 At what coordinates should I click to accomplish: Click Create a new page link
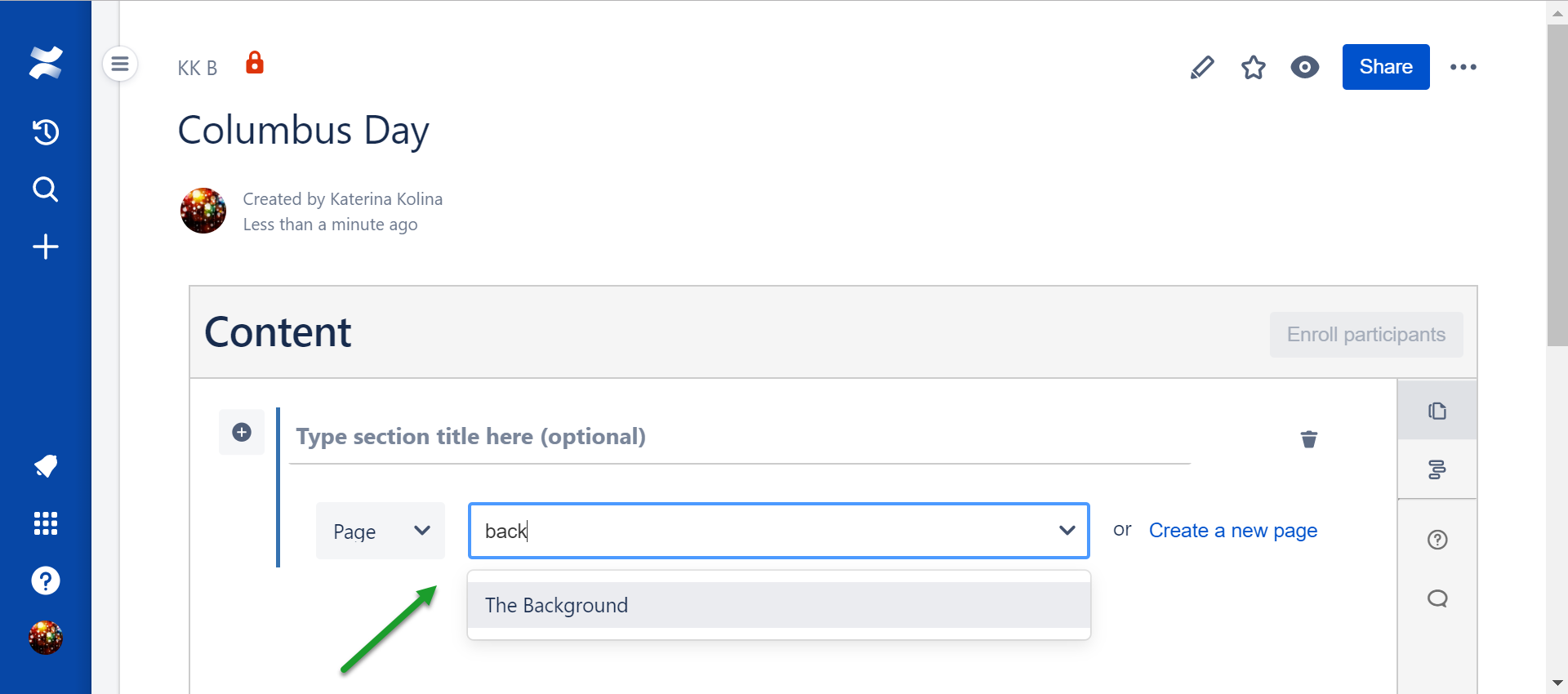coord(1232,531)
